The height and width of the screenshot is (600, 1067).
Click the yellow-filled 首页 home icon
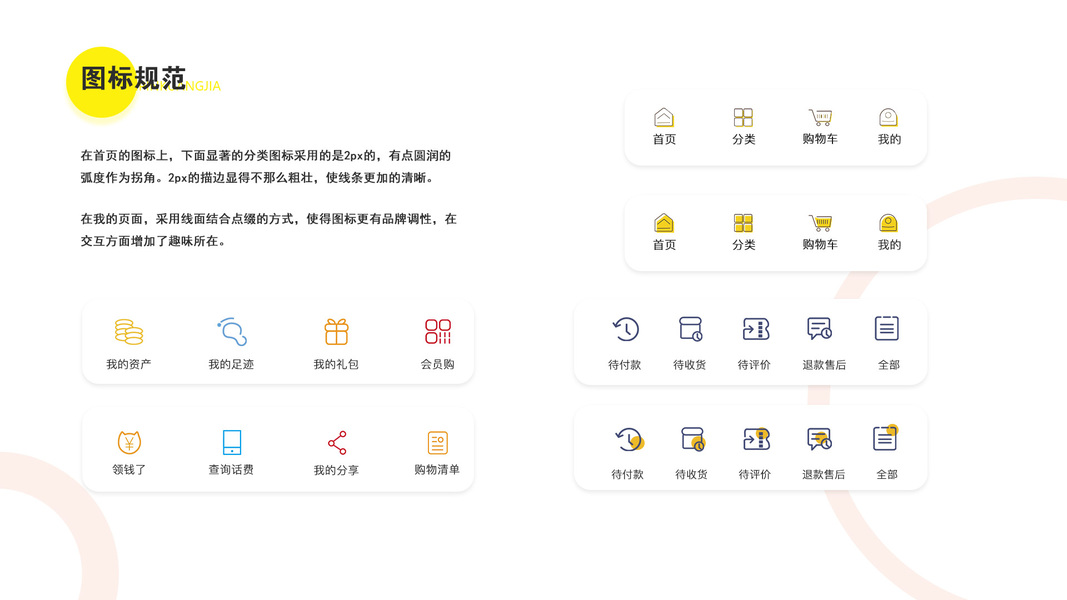click(x=663, y=222)
